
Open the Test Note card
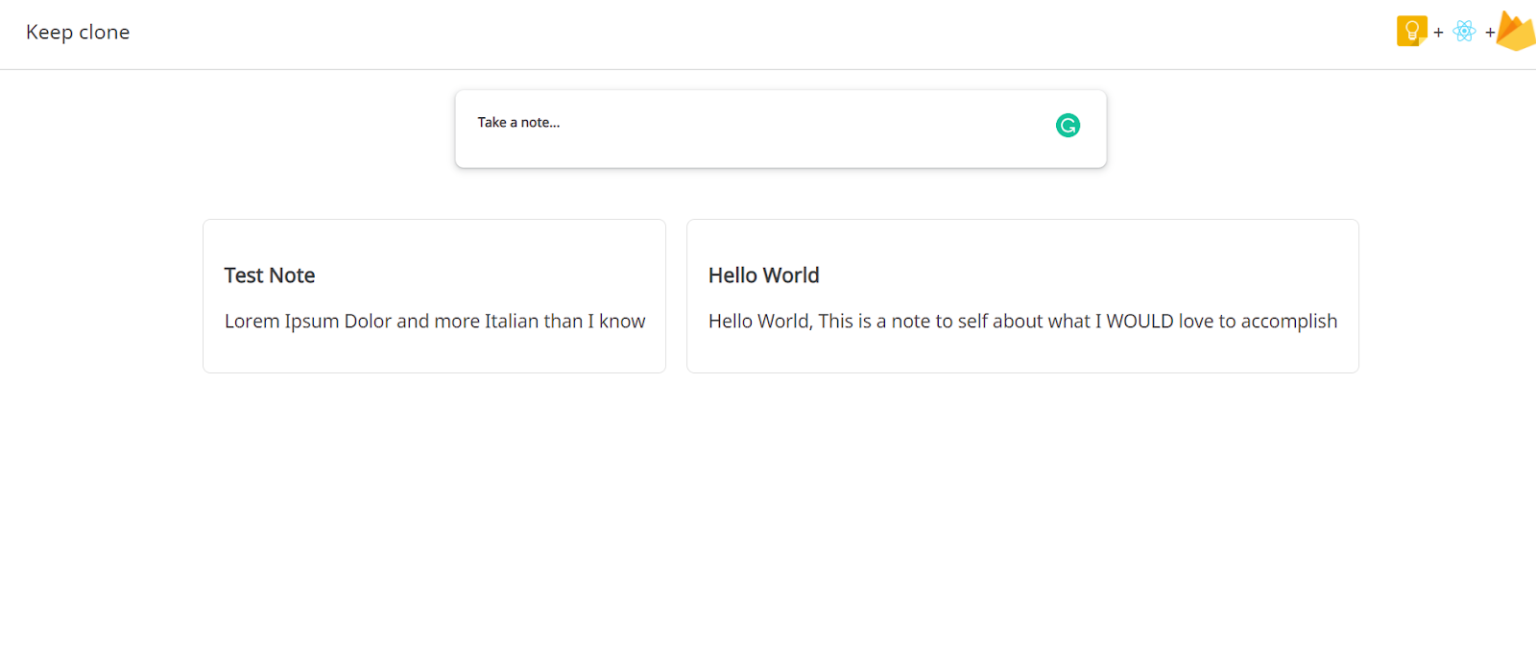click(434, 296)
